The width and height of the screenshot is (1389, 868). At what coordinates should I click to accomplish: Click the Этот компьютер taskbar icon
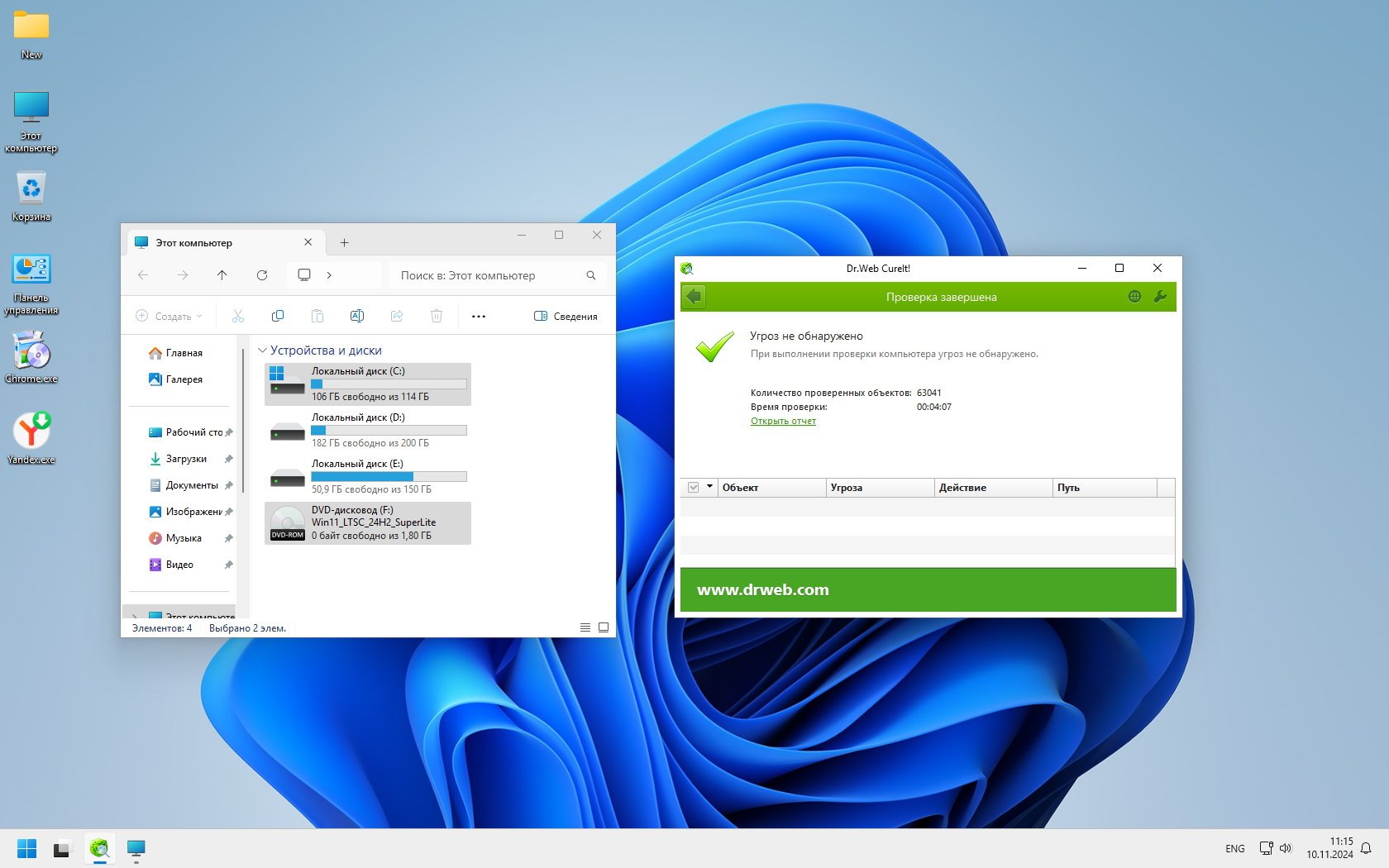coord(136,848)
